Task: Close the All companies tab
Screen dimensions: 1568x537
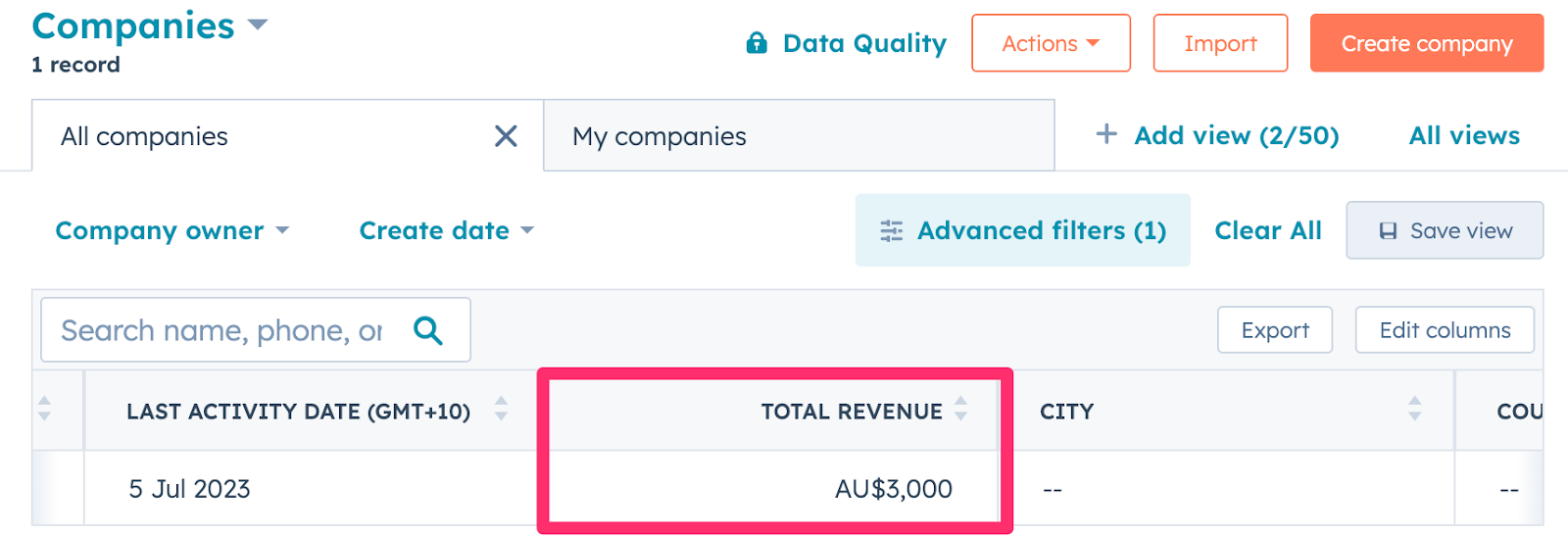Action: pos(506,136)
